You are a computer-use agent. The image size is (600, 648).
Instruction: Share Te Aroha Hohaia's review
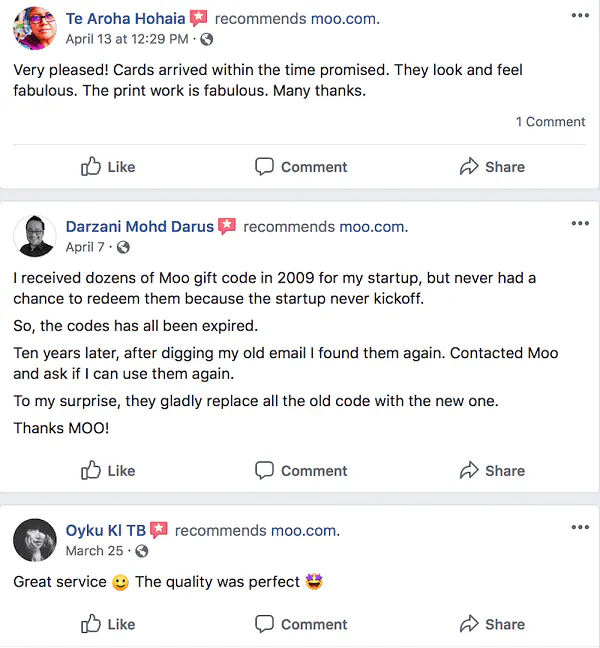pos(492,167)
